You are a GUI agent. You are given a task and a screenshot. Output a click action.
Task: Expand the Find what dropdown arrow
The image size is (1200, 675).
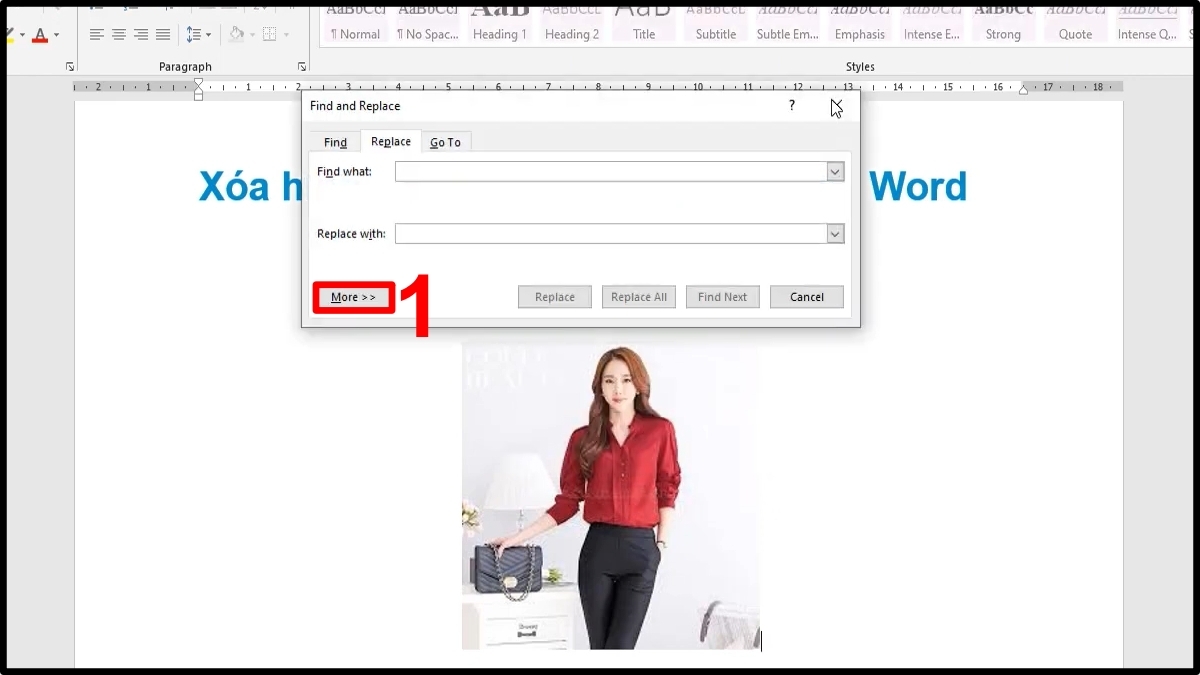(836, 172)
